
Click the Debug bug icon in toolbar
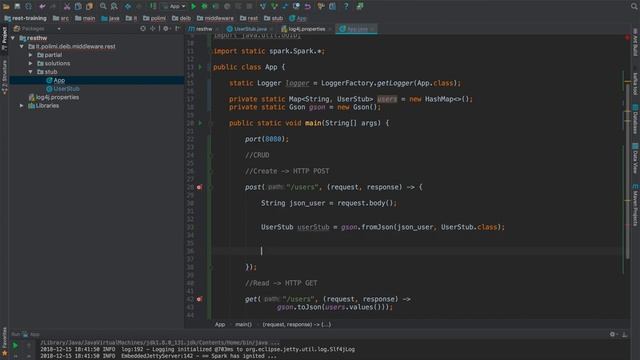point(204,6)
